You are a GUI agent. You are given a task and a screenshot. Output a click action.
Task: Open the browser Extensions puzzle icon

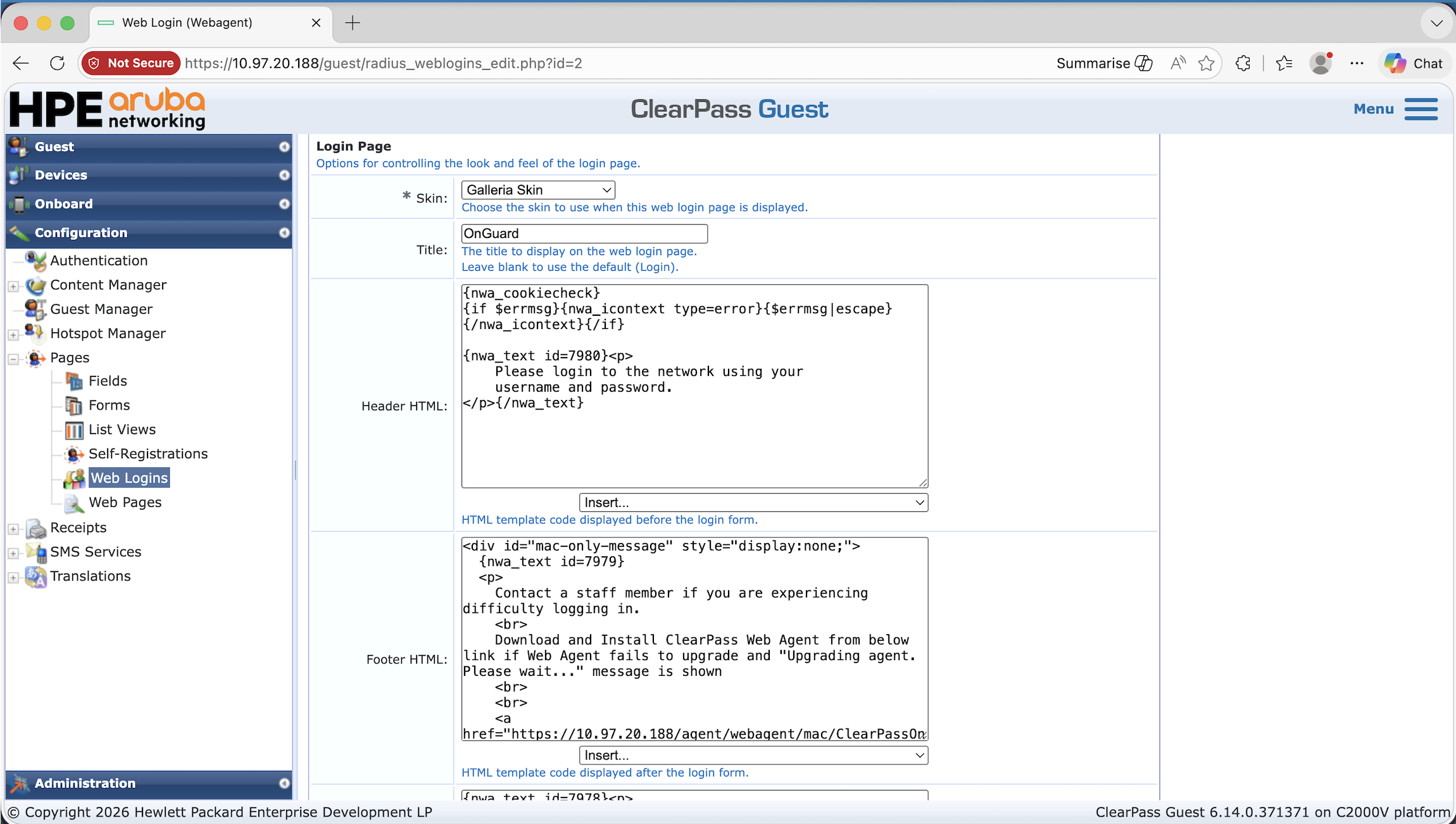coord(1243,63)
